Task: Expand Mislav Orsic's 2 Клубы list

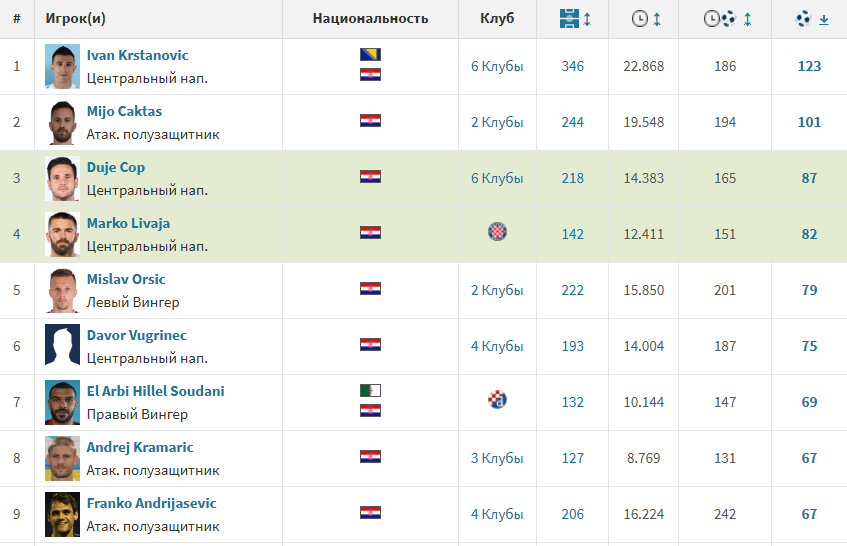Action: tap(497, 290)
